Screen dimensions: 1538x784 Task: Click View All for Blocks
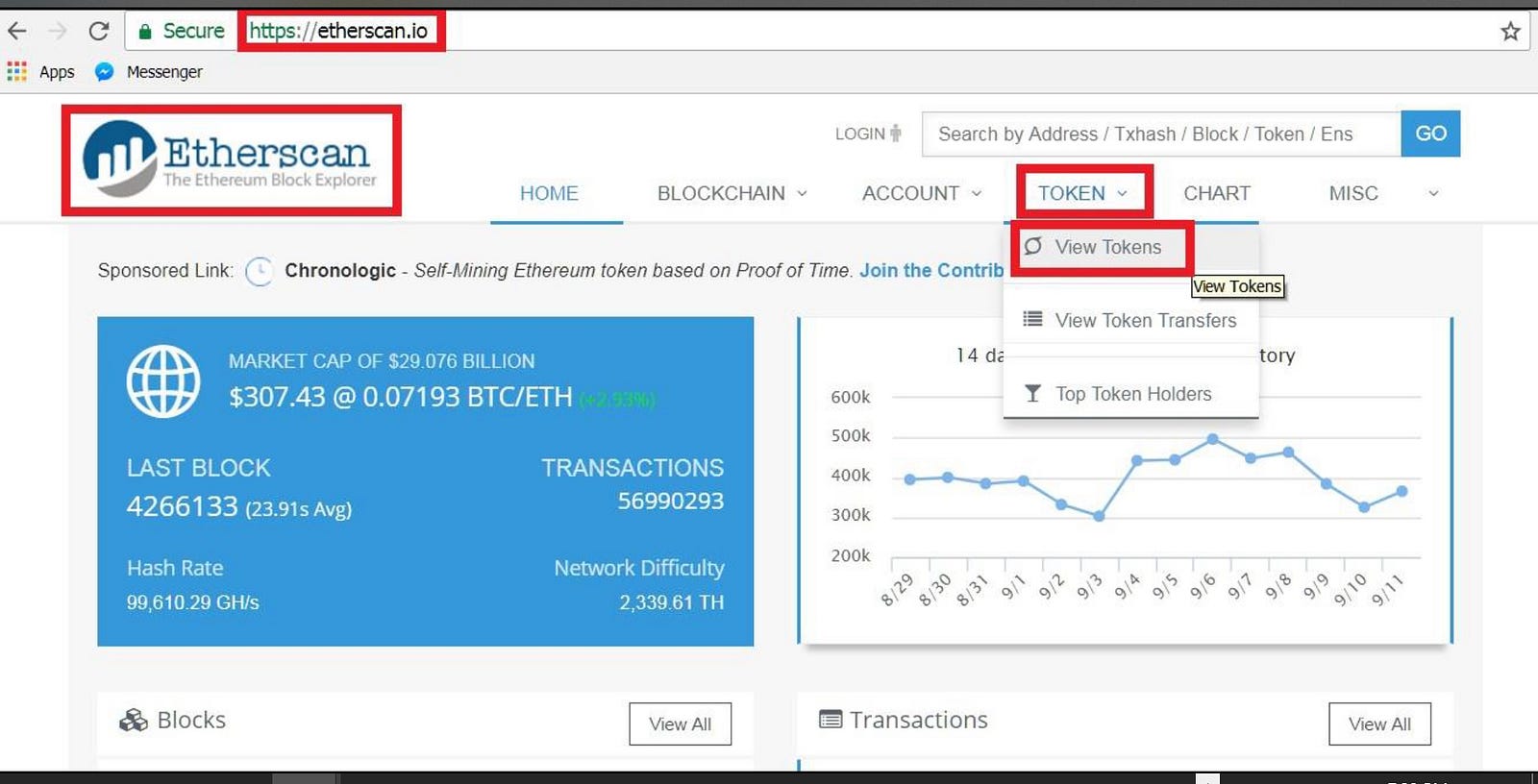[681, 723]
